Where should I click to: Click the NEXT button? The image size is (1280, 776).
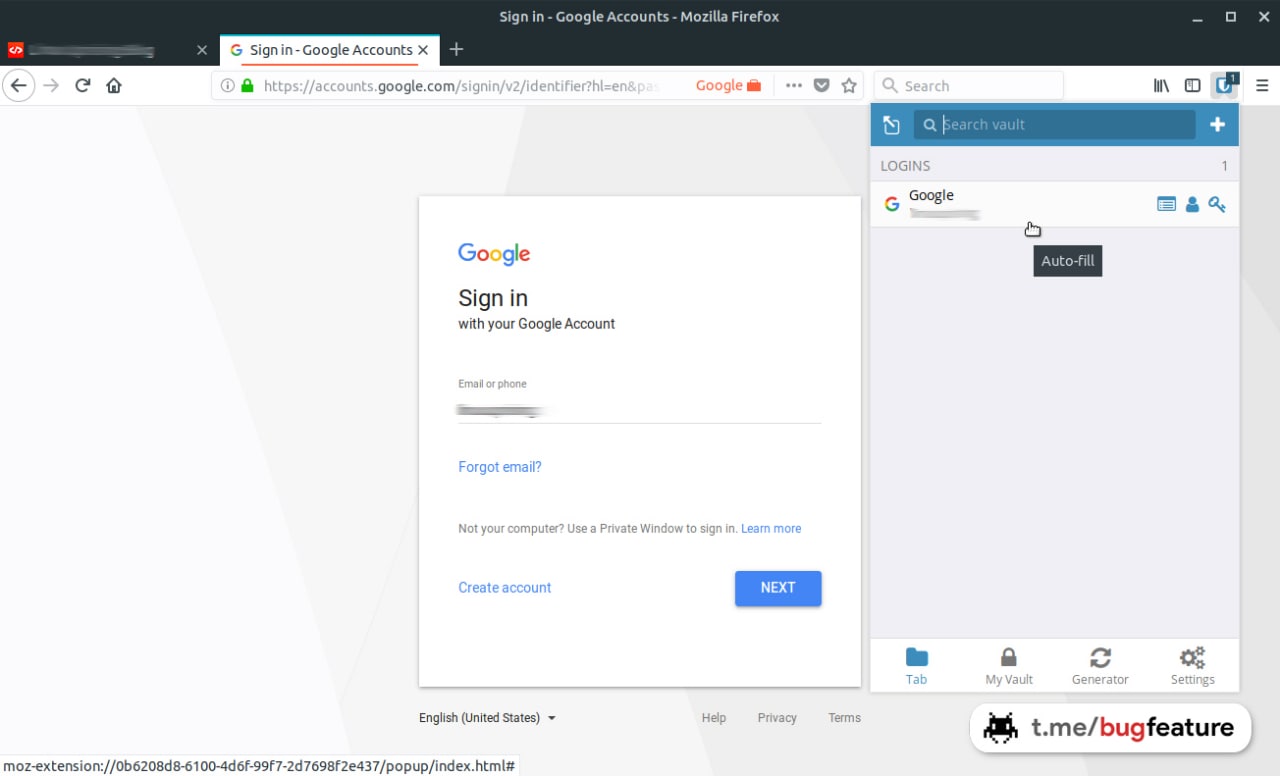tap(778, 588)
